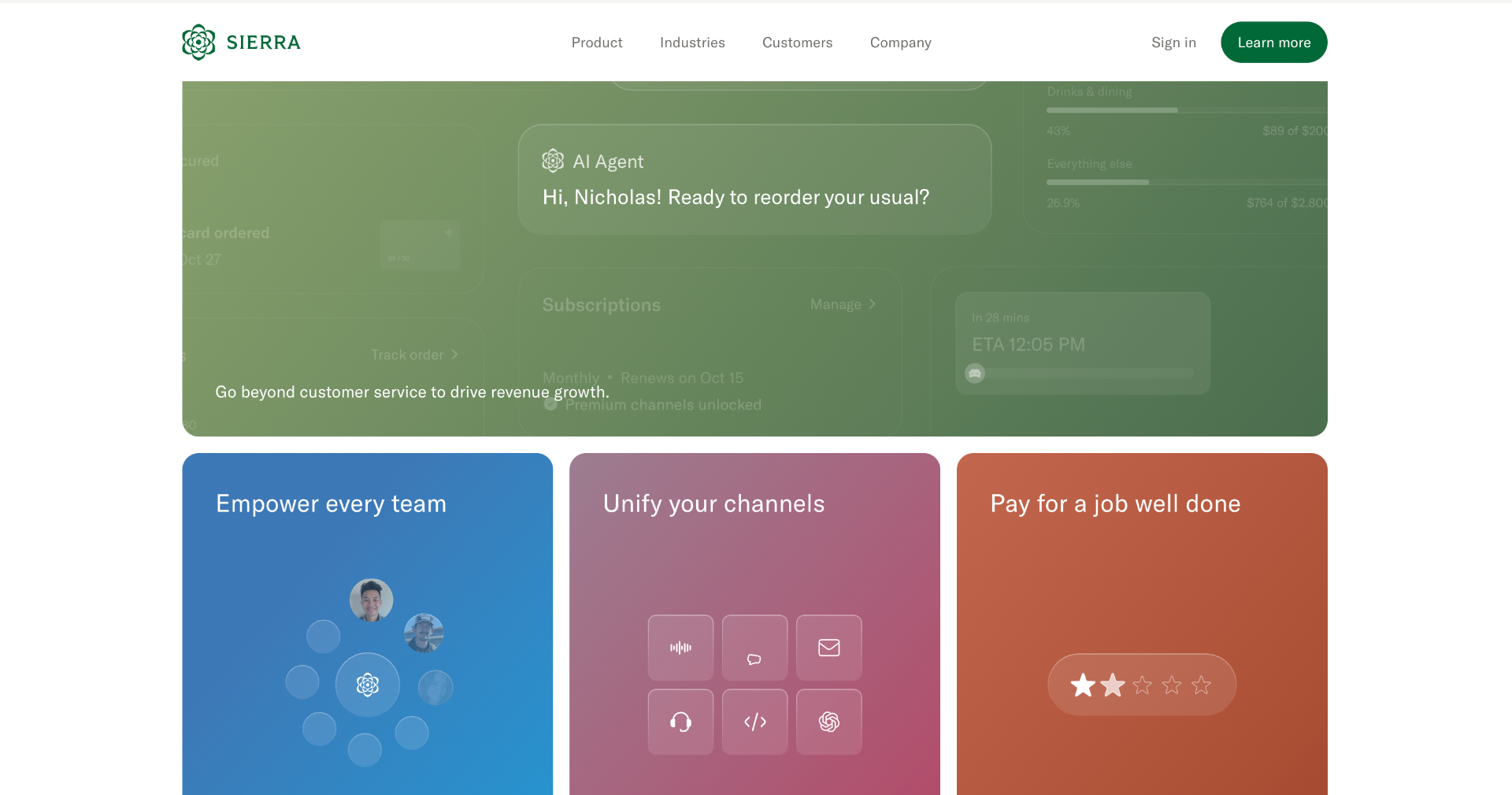This screenshot has height=795, width=1512.
Task: Click the AI Agent flower icon
Action: click(553, 161)
